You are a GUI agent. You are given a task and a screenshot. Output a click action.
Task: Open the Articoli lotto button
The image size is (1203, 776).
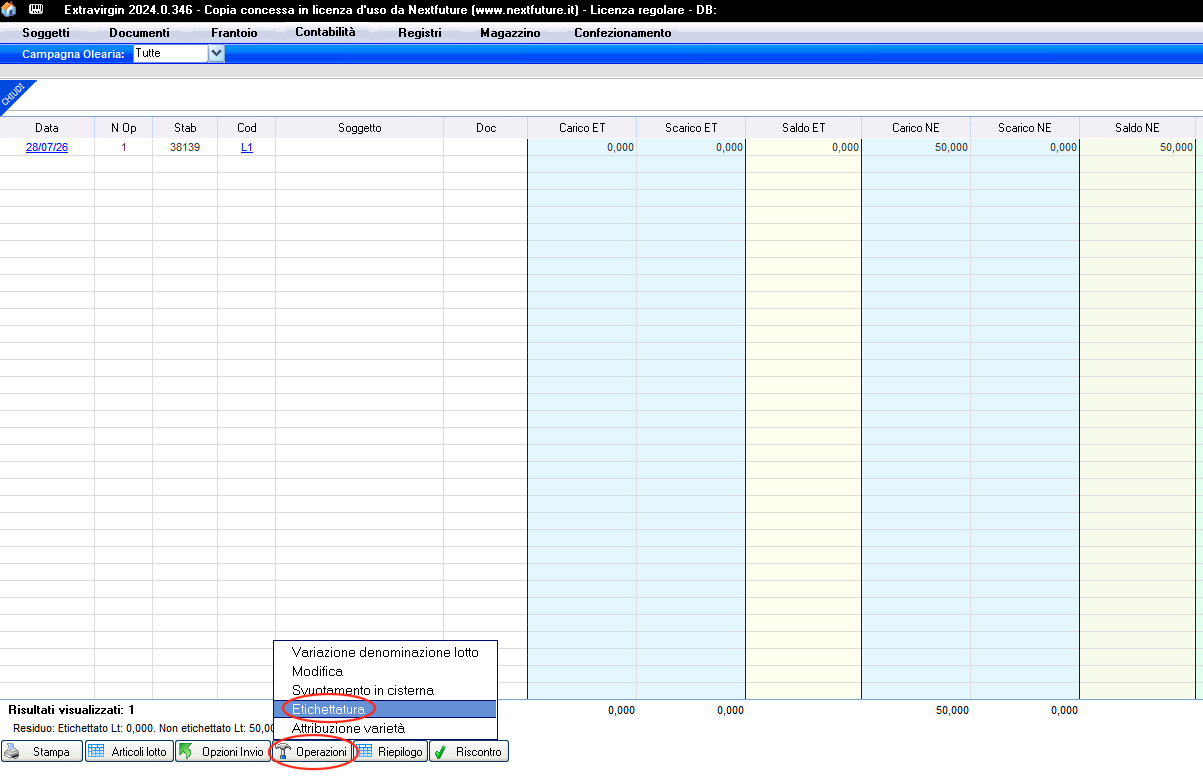(x=129, y=752)
